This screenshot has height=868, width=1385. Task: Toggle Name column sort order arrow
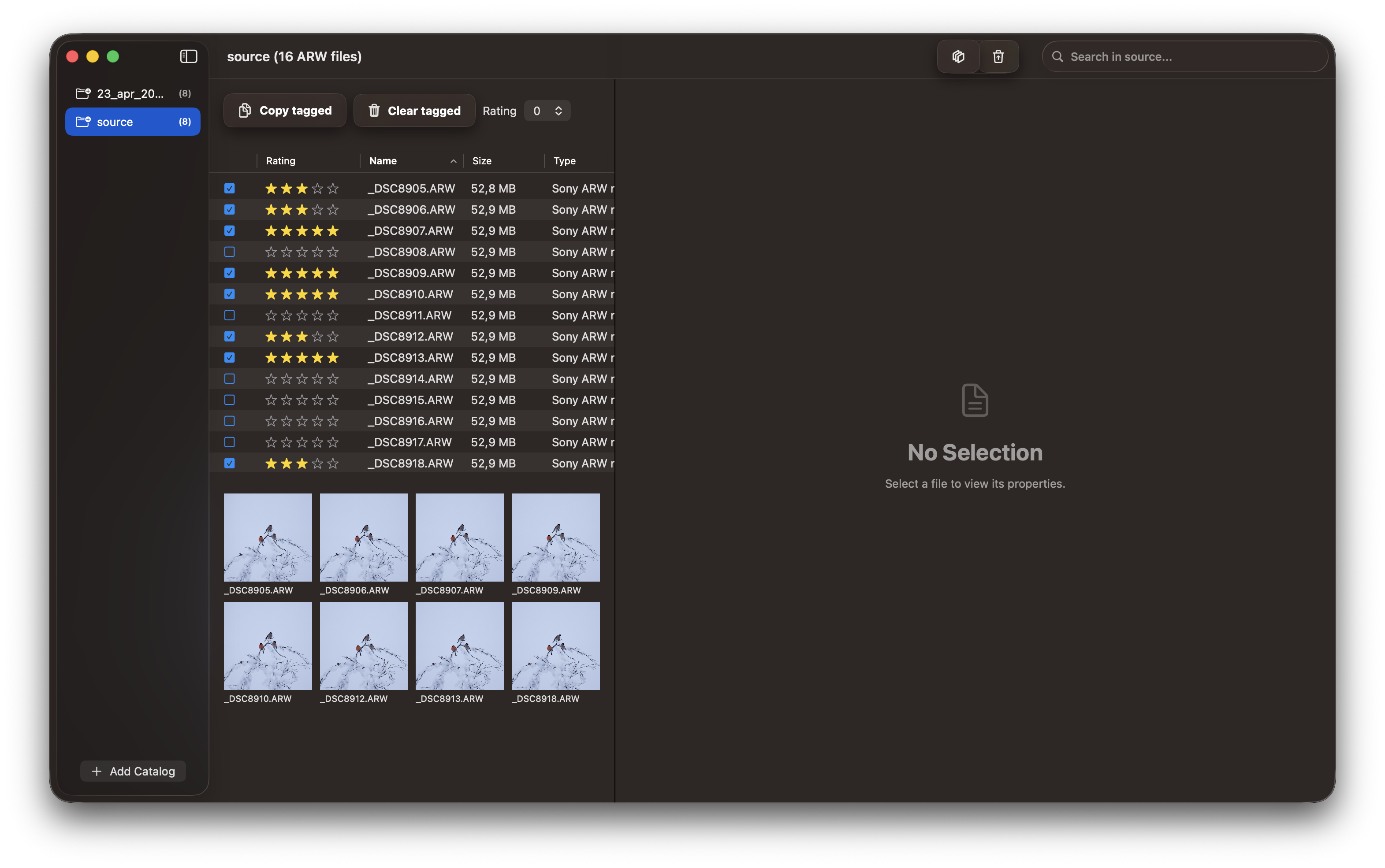click(x=453, y=161)
